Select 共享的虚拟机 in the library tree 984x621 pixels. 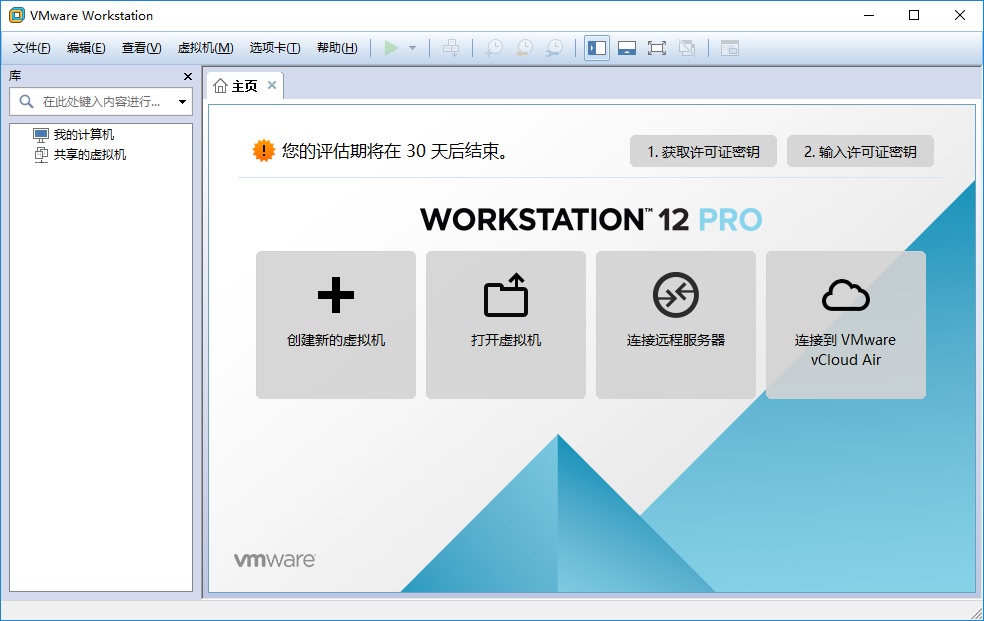80,154
